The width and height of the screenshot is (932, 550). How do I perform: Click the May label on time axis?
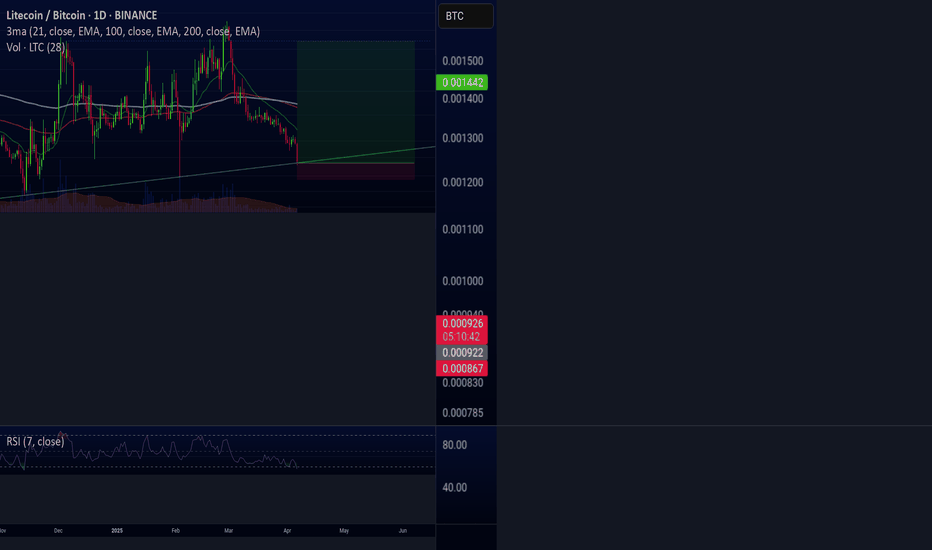tap(344, 530)
